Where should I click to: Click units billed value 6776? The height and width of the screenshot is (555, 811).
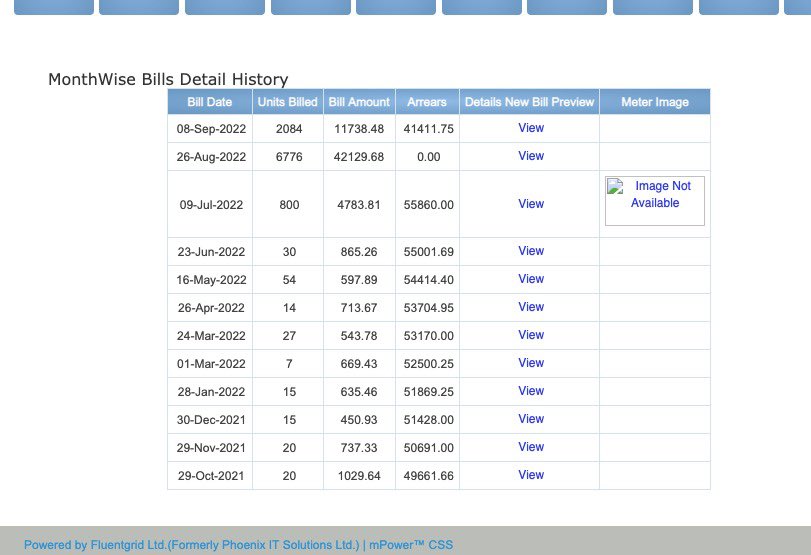pos(289,157)
